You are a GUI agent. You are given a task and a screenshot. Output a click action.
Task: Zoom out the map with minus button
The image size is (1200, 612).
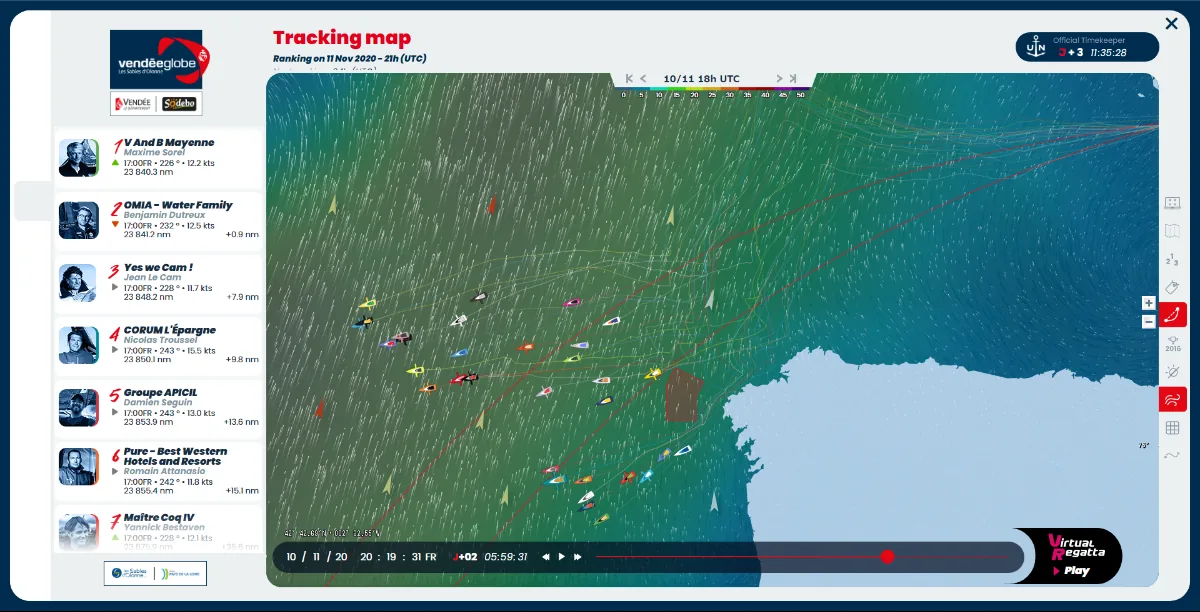1148,321
